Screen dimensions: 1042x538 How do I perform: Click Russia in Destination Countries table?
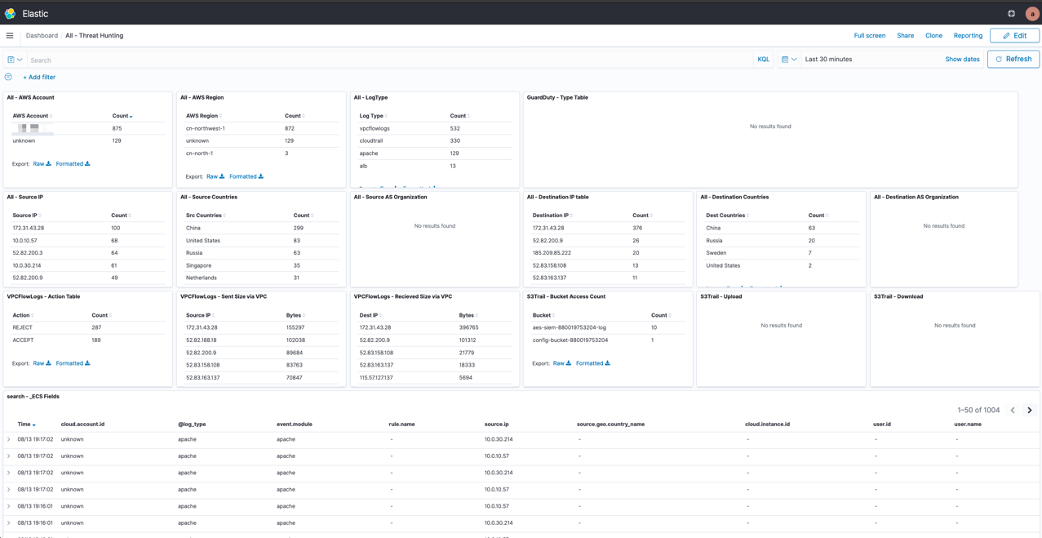714,240
